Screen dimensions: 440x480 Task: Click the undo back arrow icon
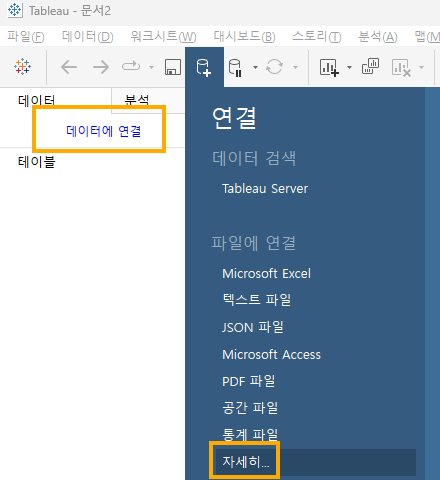coord(69,67)
